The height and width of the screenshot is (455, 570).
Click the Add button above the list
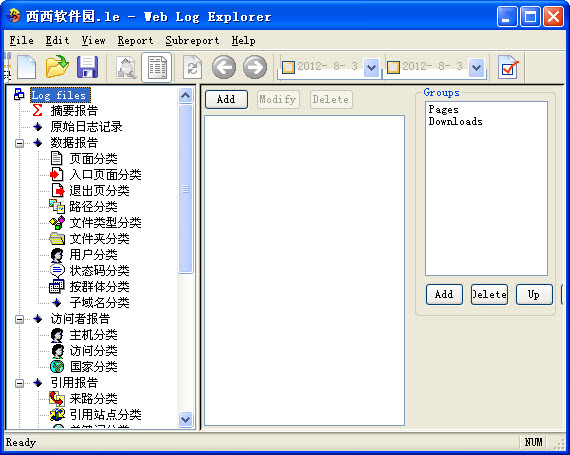tap(226, 99)
